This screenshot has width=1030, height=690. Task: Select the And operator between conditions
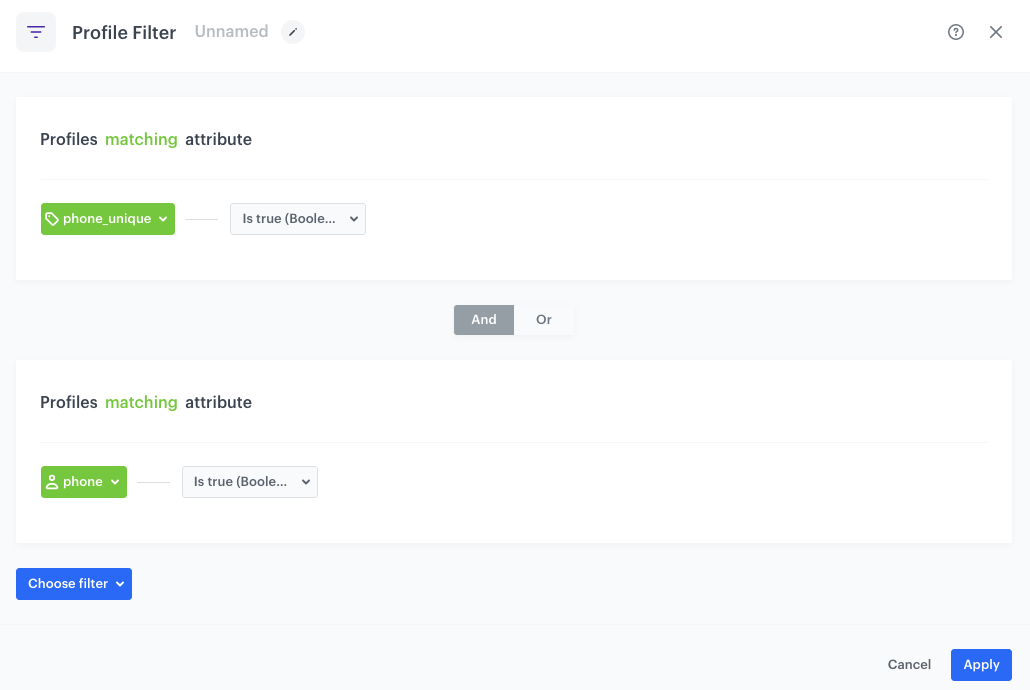[483, 319]
